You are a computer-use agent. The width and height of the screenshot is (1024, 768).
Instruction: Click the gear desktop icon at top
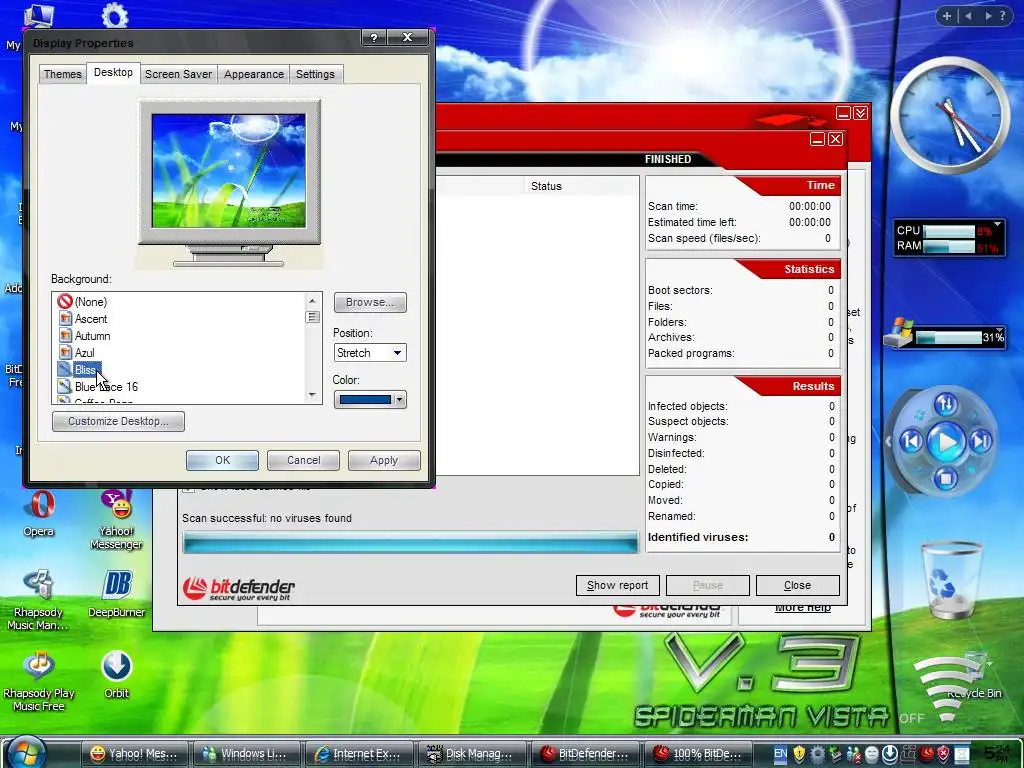(x=115, y=14)
